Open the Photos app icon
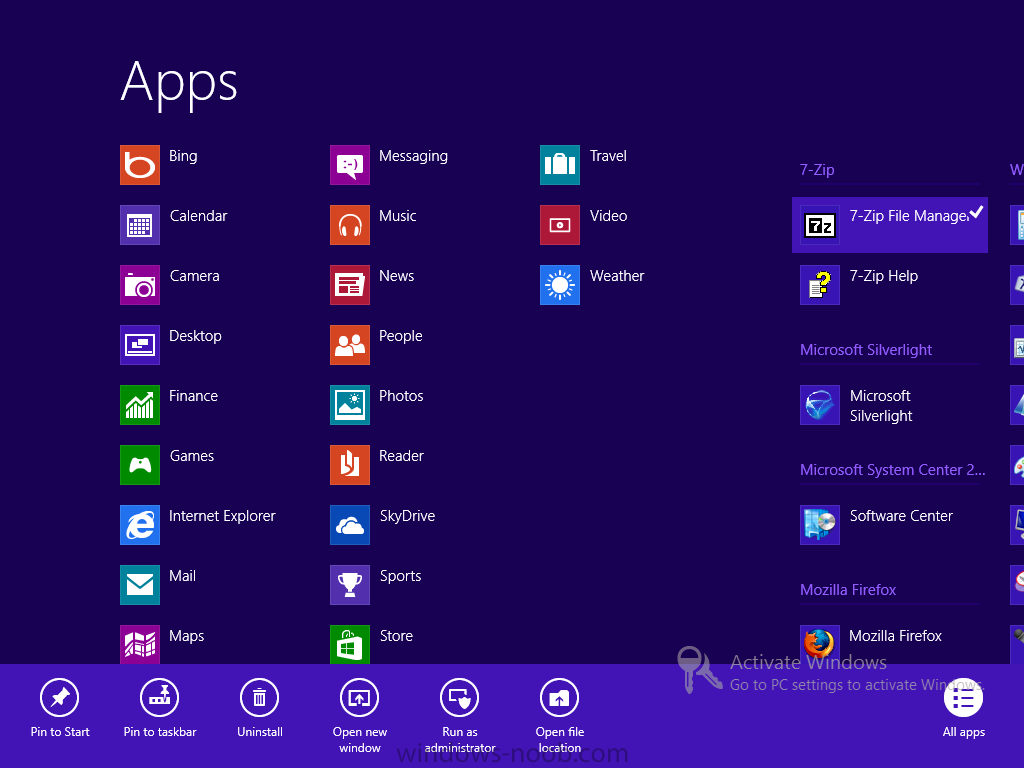Viewport: 1024px width, 768px height. (x=350, y=405)
